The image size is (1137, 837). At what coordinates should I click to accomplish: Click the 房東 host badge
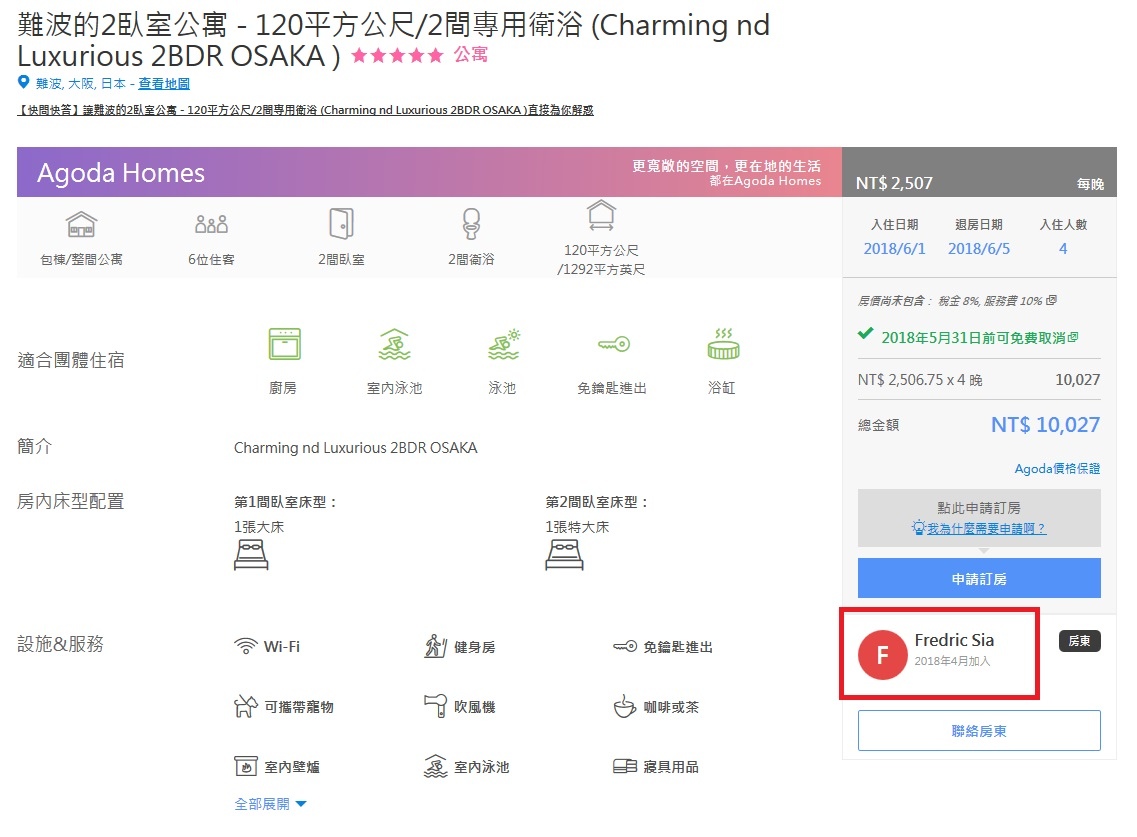coord(1080,641)
